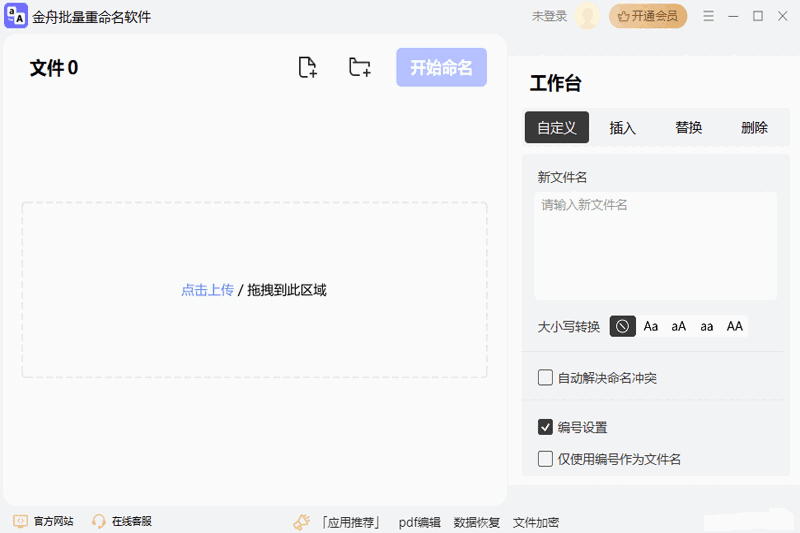The width and height of the screenshot is (800, 533).
Task: Maximize the application window
Action: tap(758, 16)
